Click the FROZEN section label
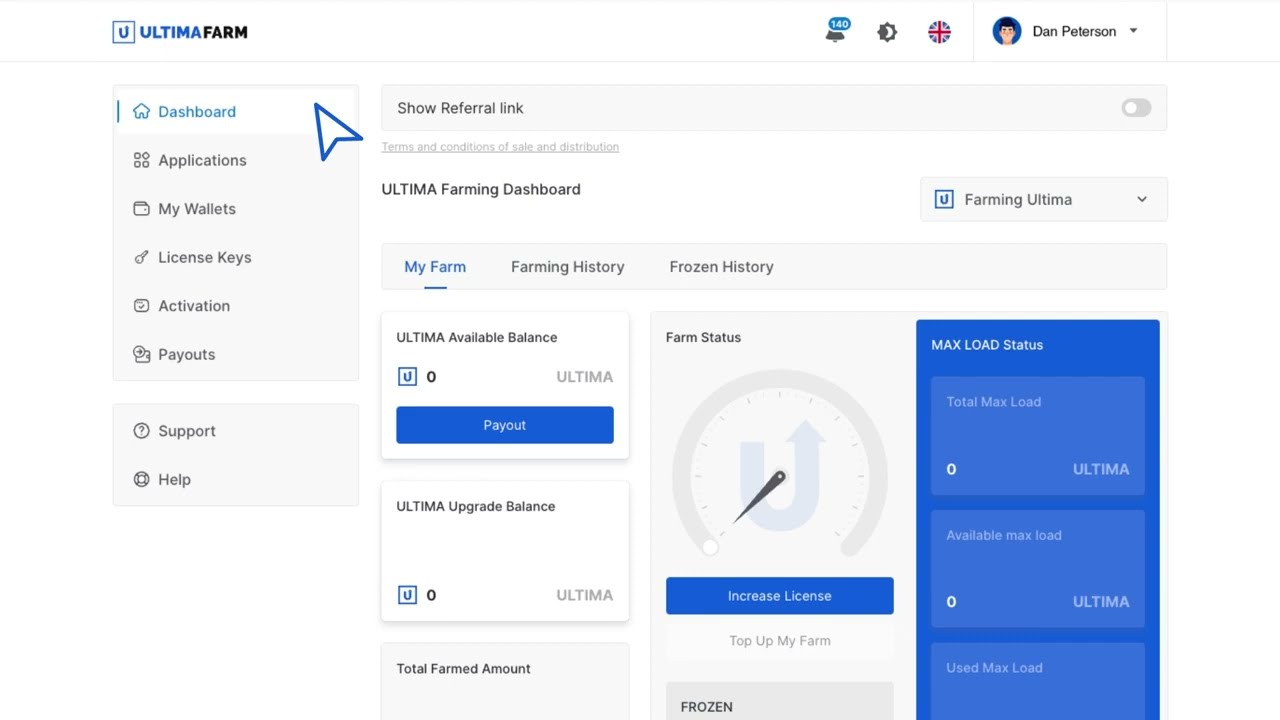1280x720 pixels. coord(707,707)
